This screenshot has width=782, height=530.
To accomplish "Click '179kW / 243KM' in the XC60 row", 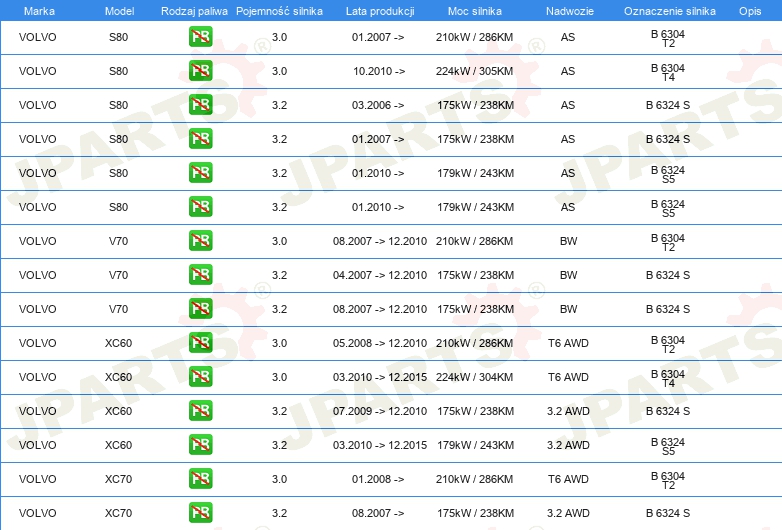I will [475, 445].
